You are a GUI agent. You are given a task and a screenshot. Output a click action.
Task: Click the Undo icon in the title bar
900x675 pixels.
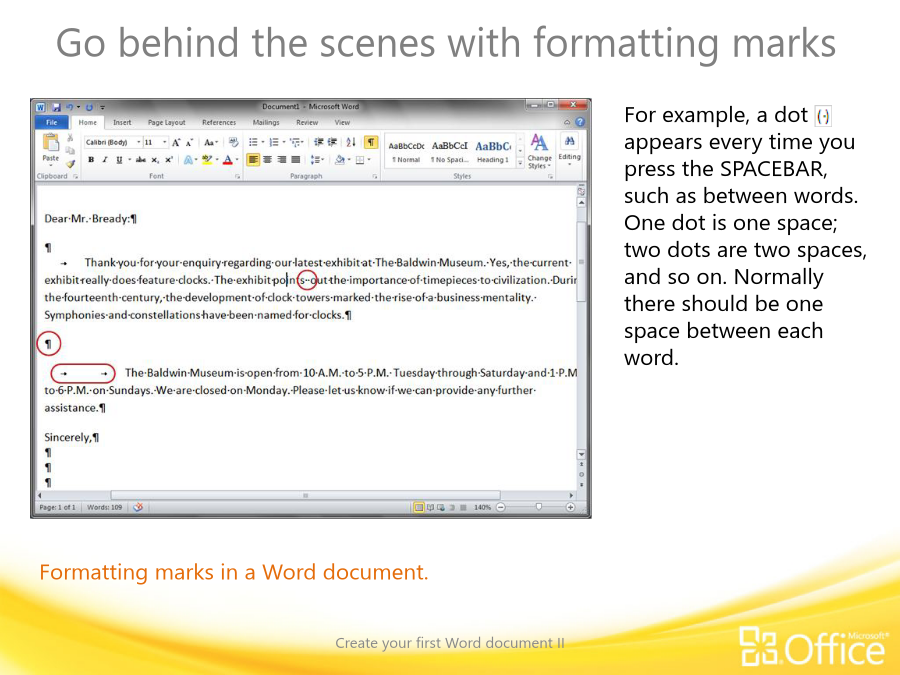69,107
